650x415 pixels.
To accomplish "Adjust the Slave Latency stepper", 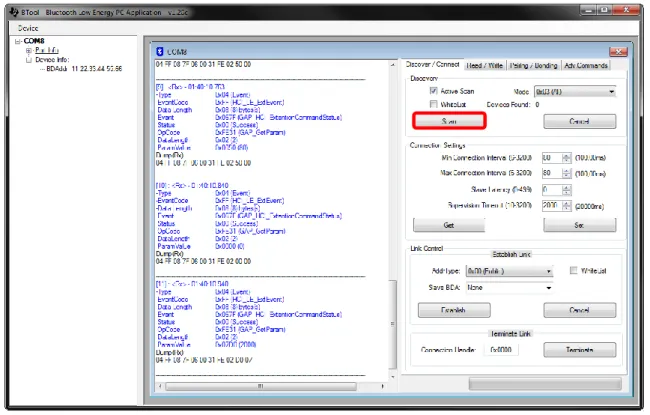I will [567, 190].
